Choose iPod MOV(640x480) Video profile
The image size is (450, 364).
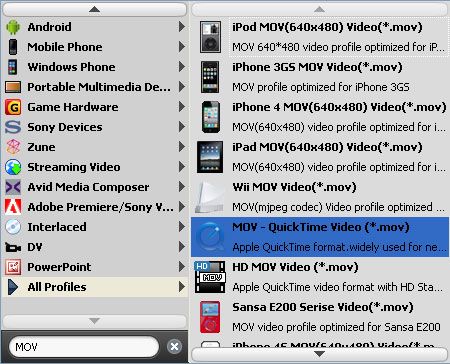(320, 37)
